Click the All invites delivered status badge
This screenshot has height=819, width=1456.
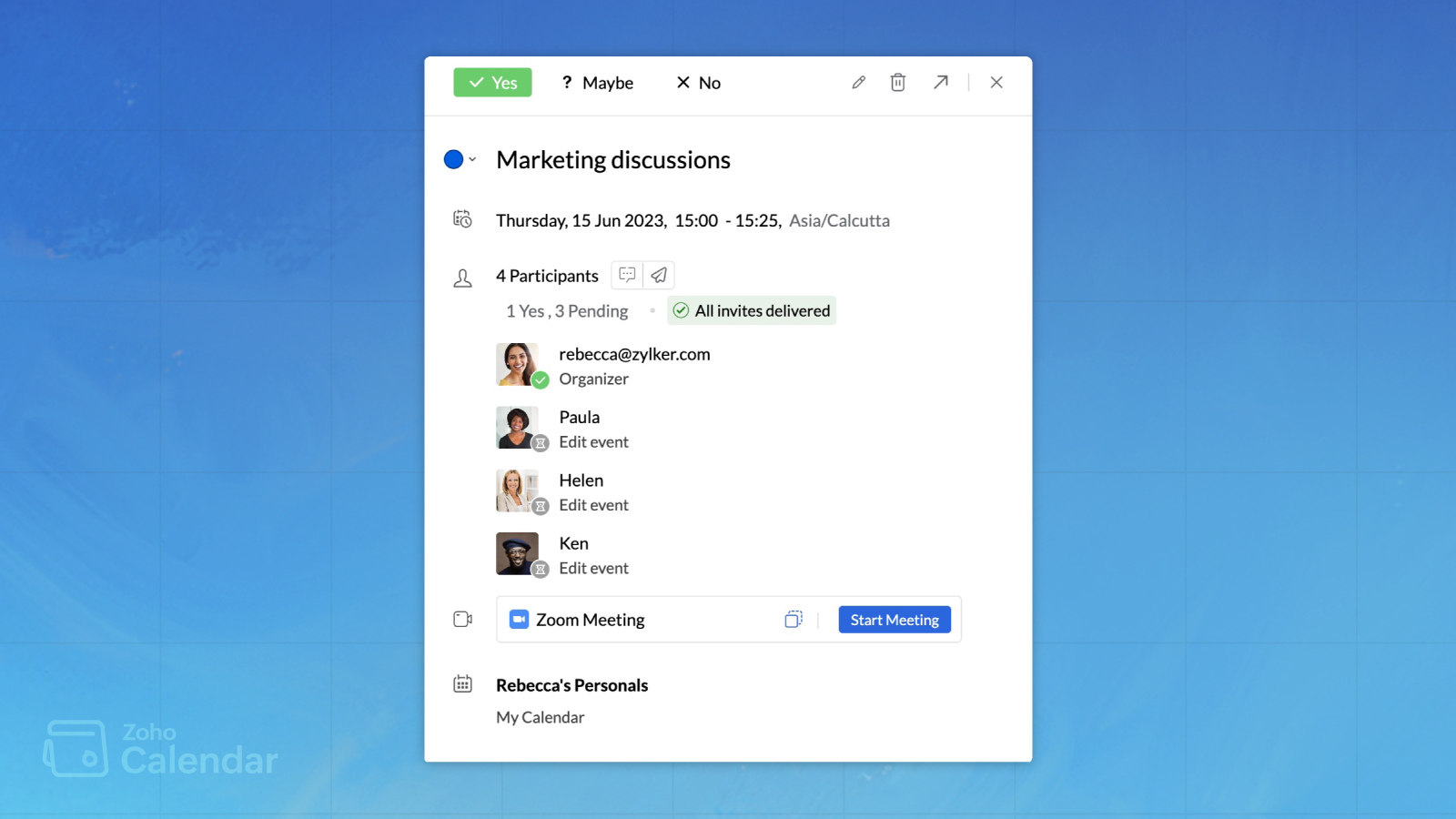(x=752, y=311)
